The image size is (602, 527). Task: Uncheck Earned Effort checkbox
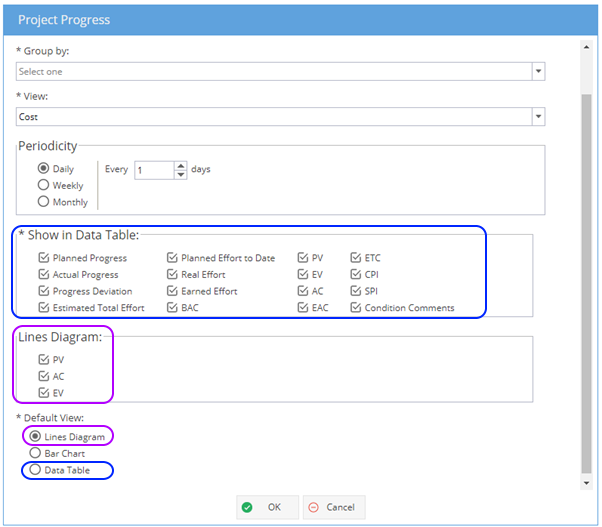click(172, 291)
